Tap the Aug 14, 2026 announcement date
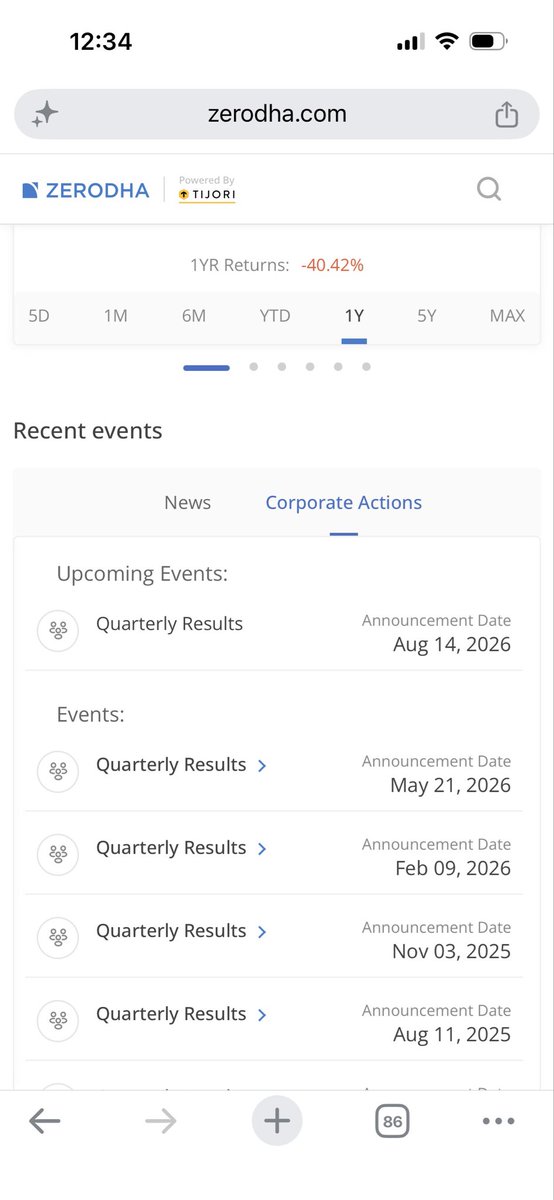This screenshot has width=554, height=1200. pos(452,645)
